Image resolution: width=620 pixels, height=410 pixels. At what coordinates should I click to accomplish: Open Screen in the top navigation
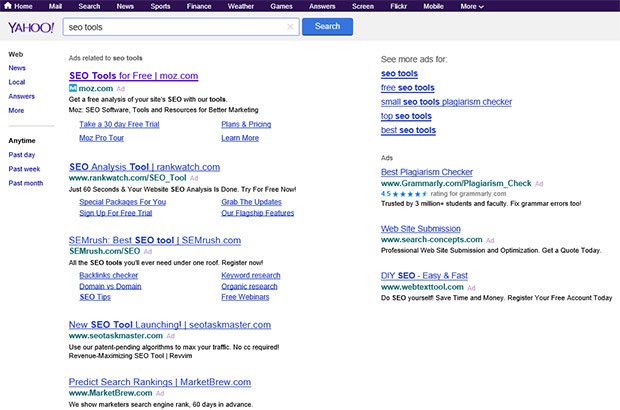[363, 6]
